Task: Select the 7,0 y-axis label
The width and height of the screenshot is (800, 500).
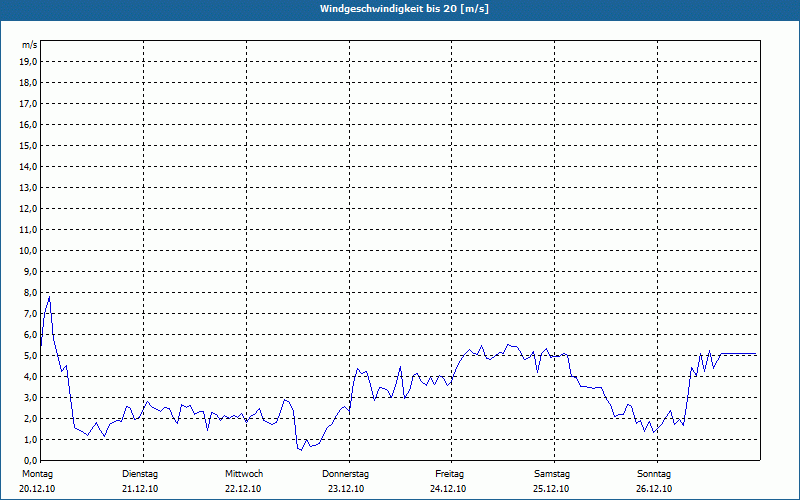Action: pos(30,314)
